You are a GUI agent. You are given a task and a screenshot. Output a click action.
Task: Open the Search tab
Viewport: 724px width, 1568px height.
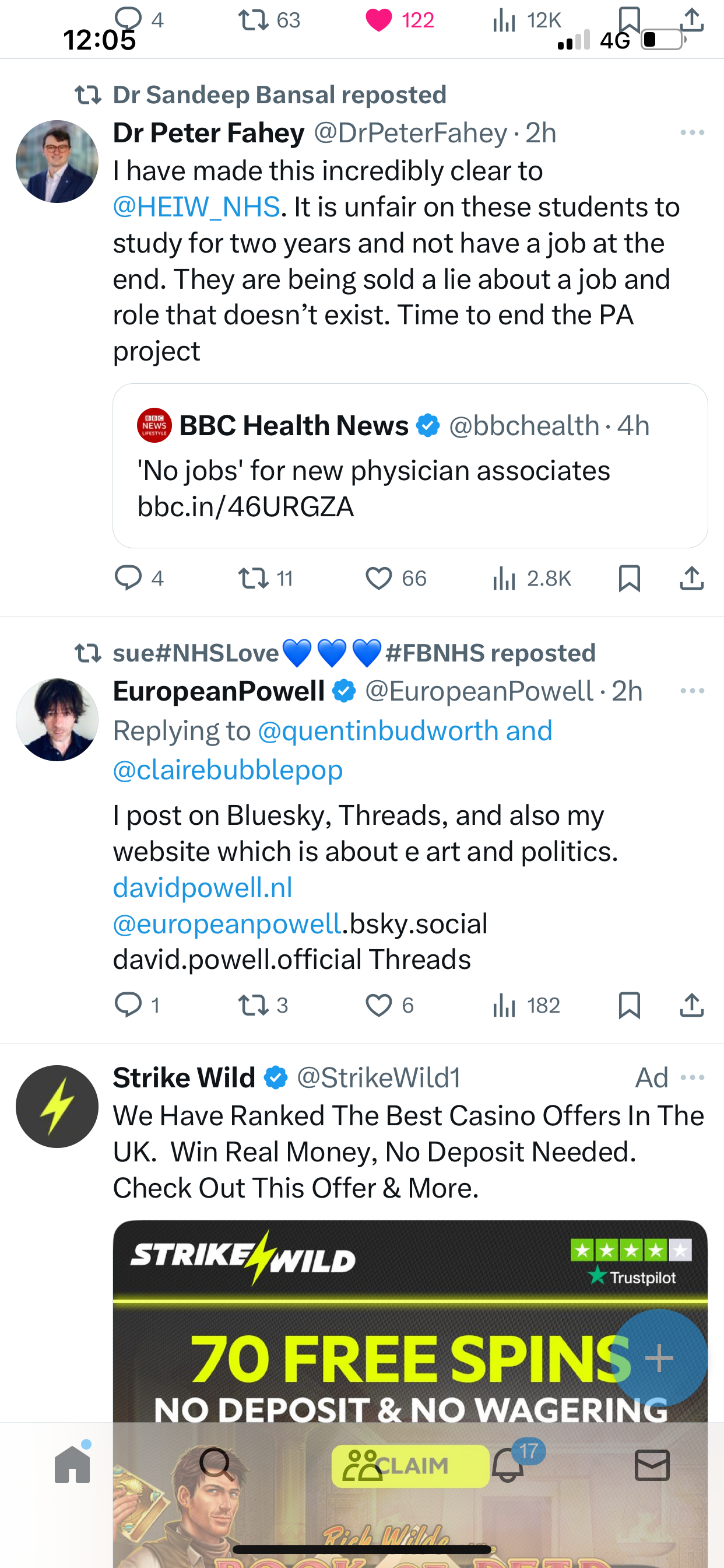coord(216,1465)
